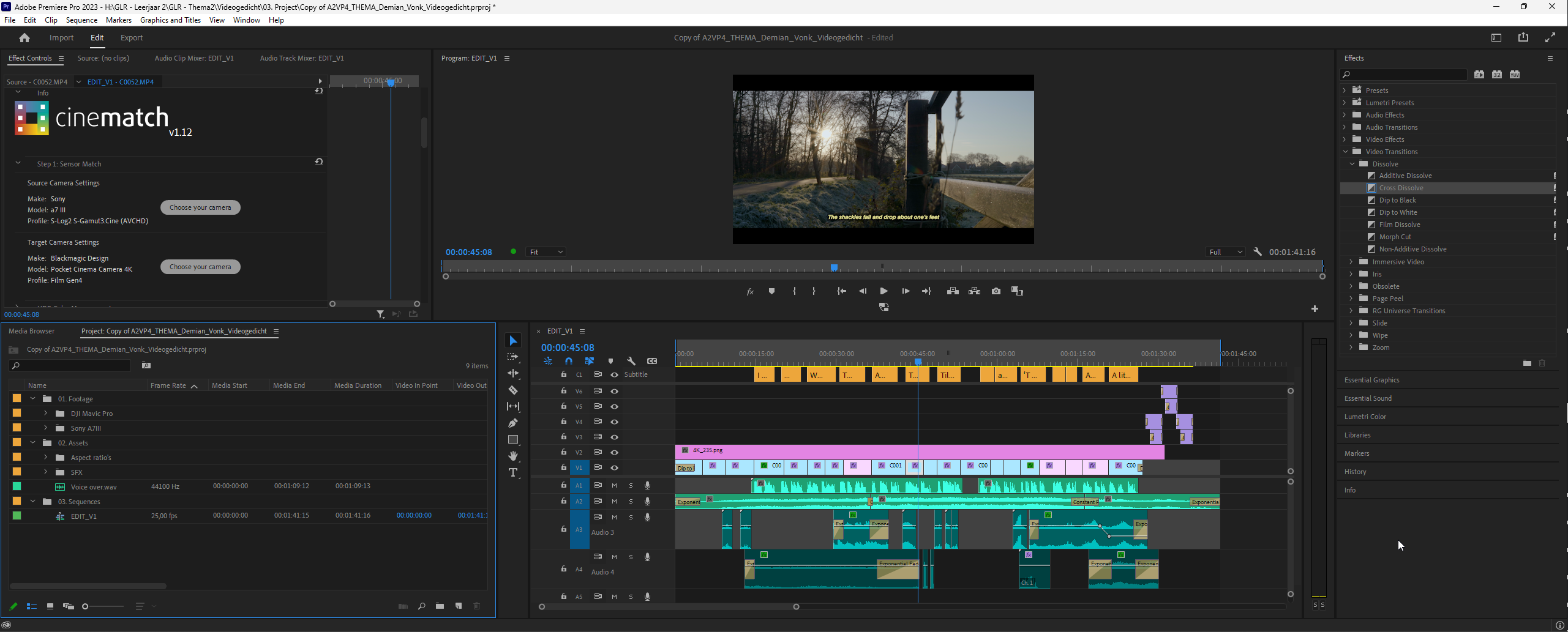Open timeline display settings wrench
Screen dimensions: 1568x632
click(631, 361)
